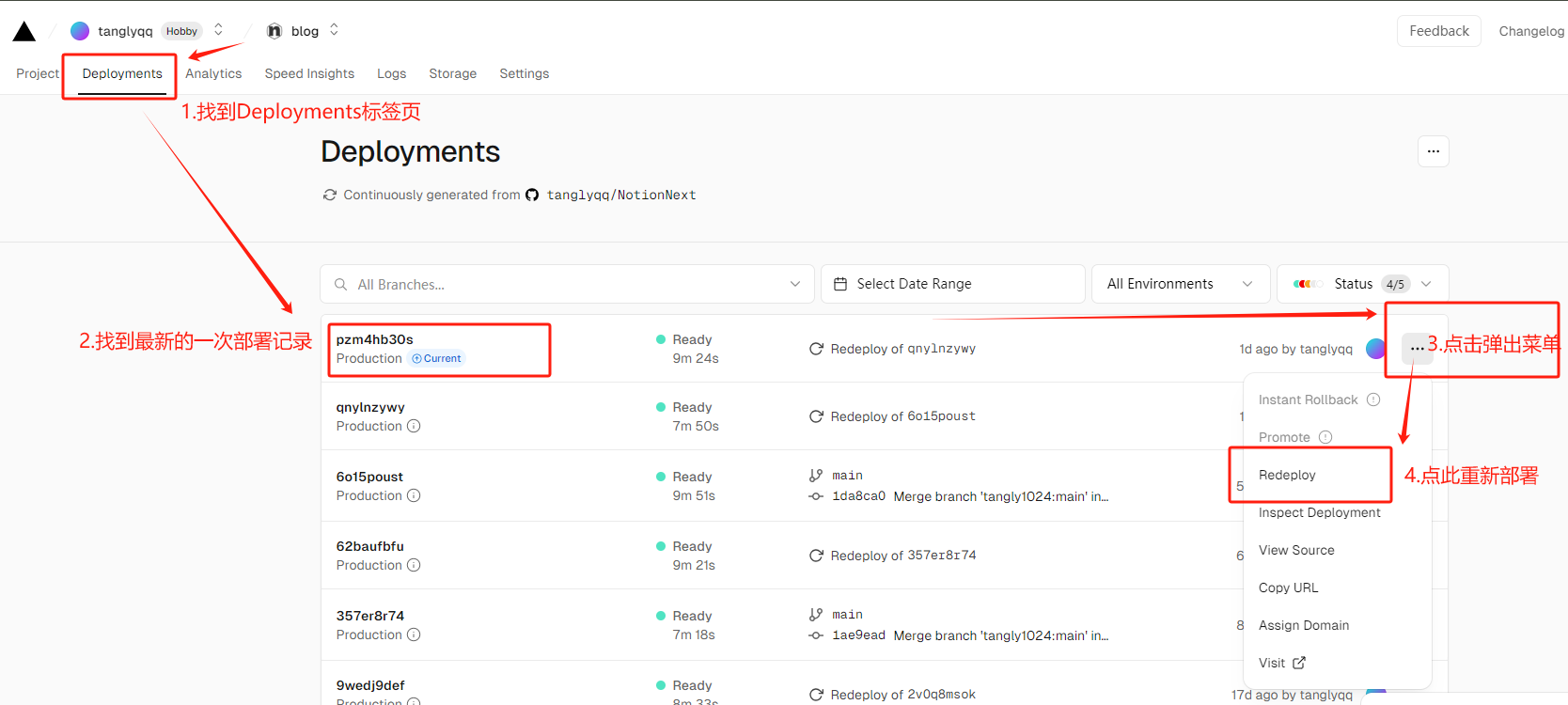Open the three-dot menu for pzm4hb30s row
Screen dimensions: 1568x705
[1417, 349]
